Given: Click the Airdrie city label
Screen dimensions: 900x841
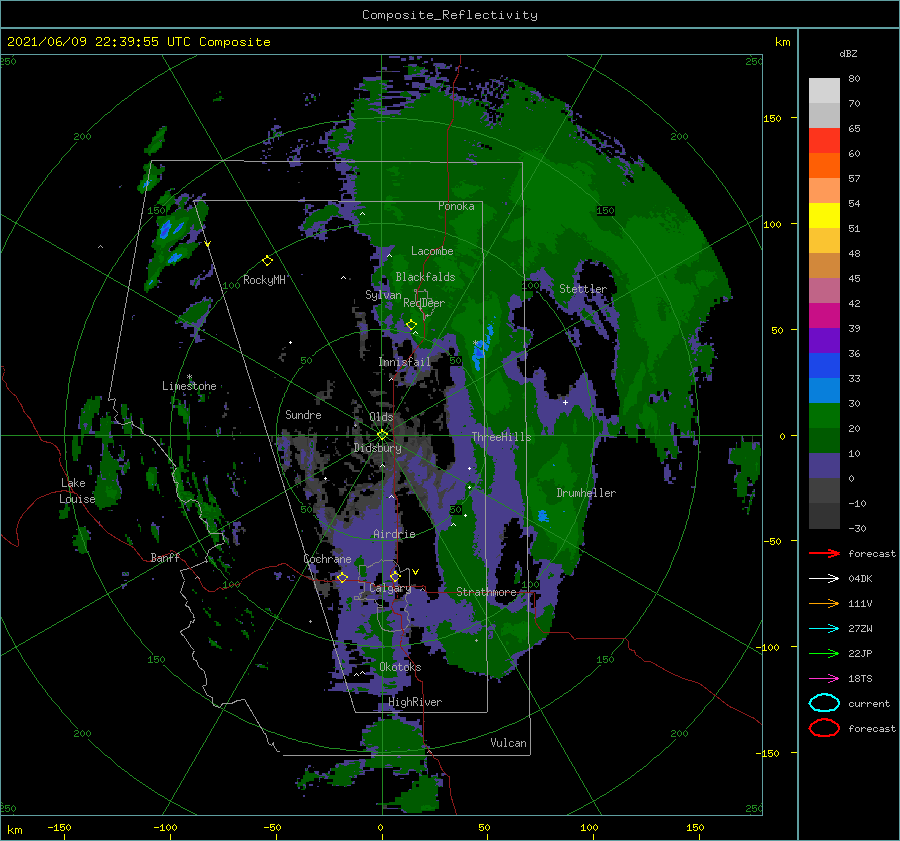Looking at the screenshot, I should coord(394,534).
